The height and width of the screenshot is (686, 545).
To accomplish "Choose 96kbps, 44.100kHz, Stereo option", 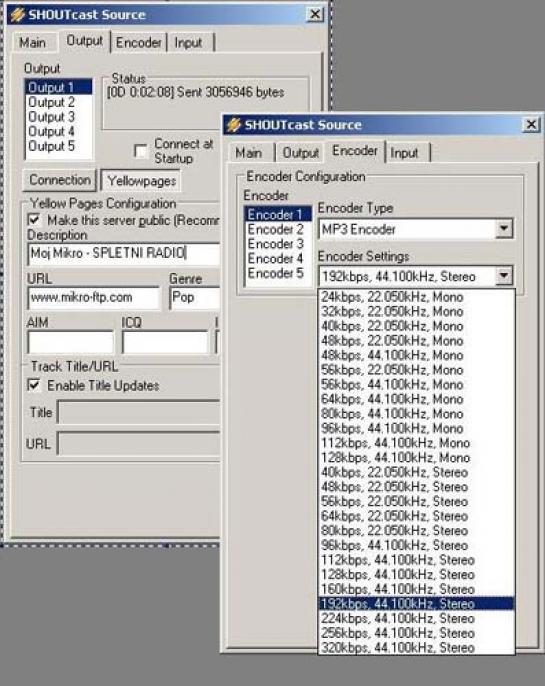I will click(416, 545).
